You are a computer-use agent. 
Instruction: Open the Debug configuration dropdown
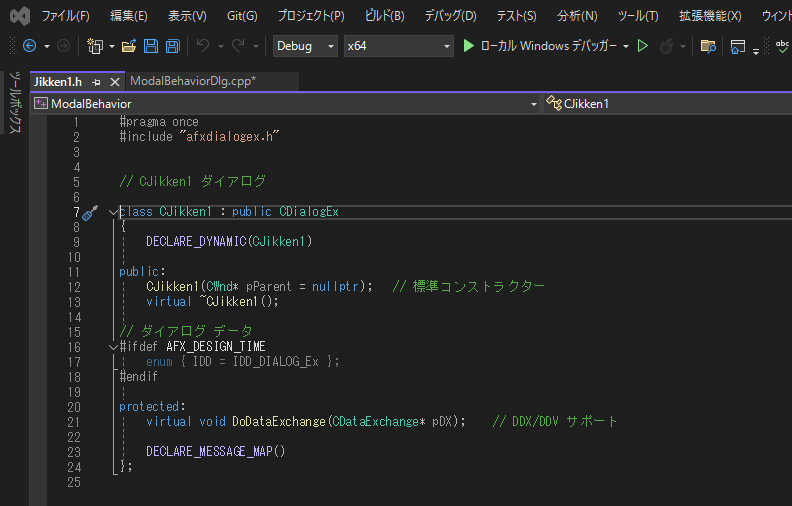click(x=305, y=46)
